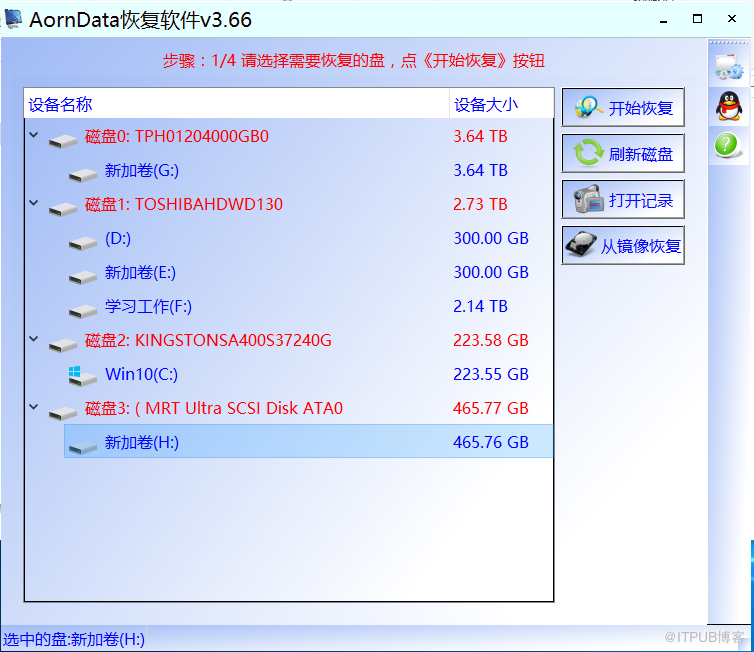
Task: Collapse the 磁盘1 TOSHIBAHDWD130 node
Action: pyautogui.click(x=34, y=203)
